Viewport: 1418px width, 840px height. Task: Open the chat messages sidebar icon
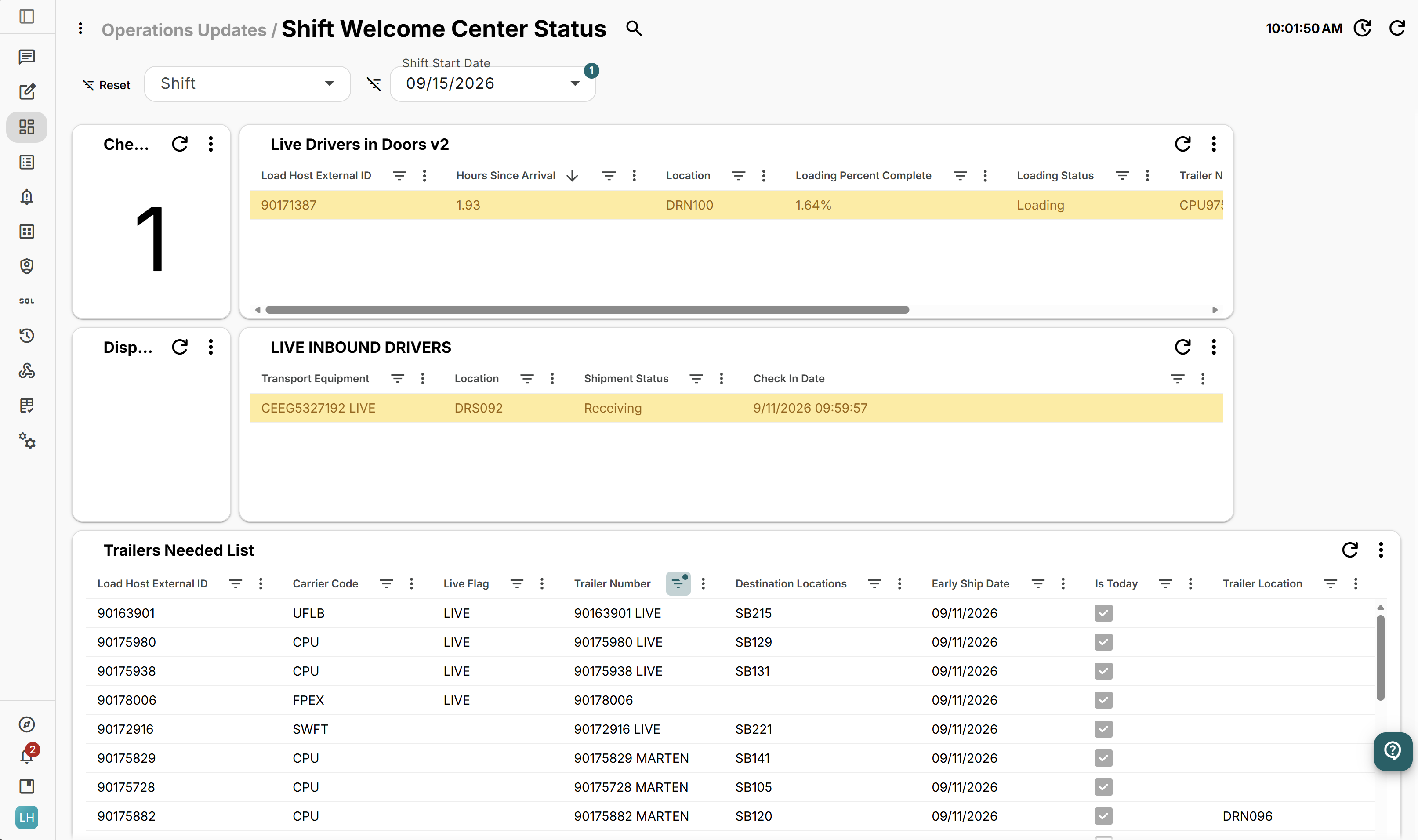tap(27, 57)
